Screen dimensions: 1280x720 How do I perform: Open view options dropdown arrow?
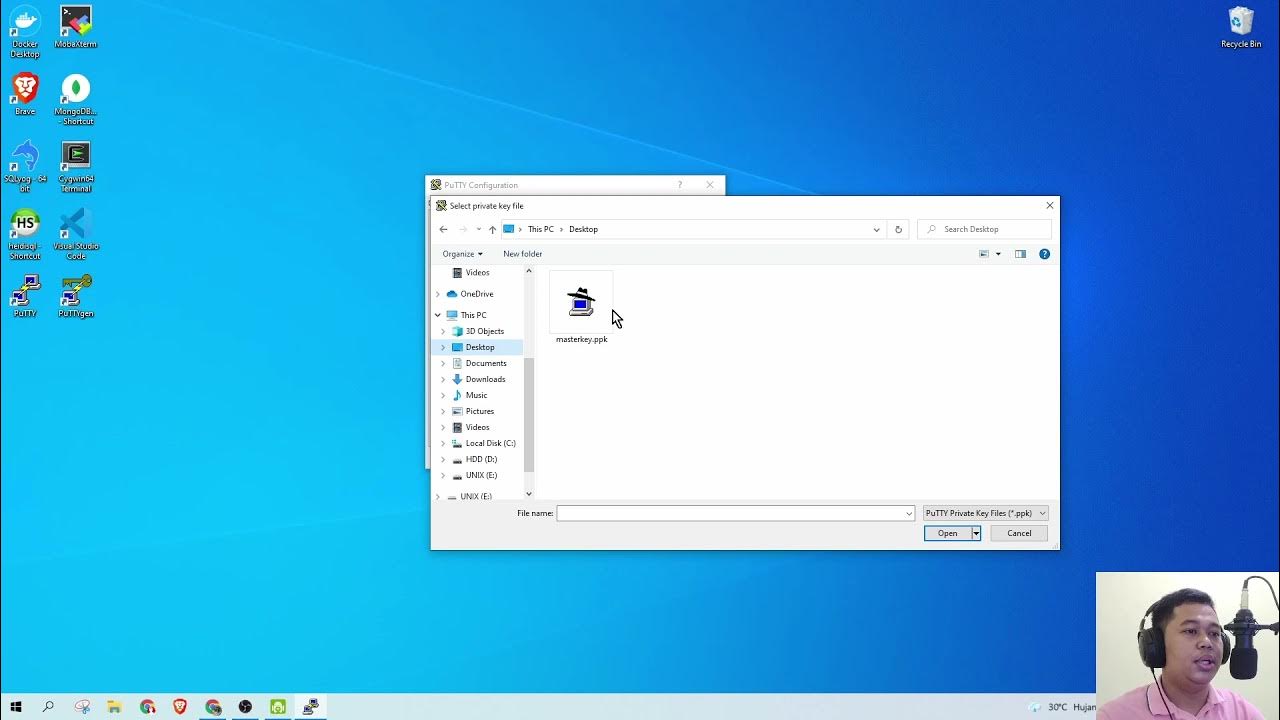tap(998, 254)
